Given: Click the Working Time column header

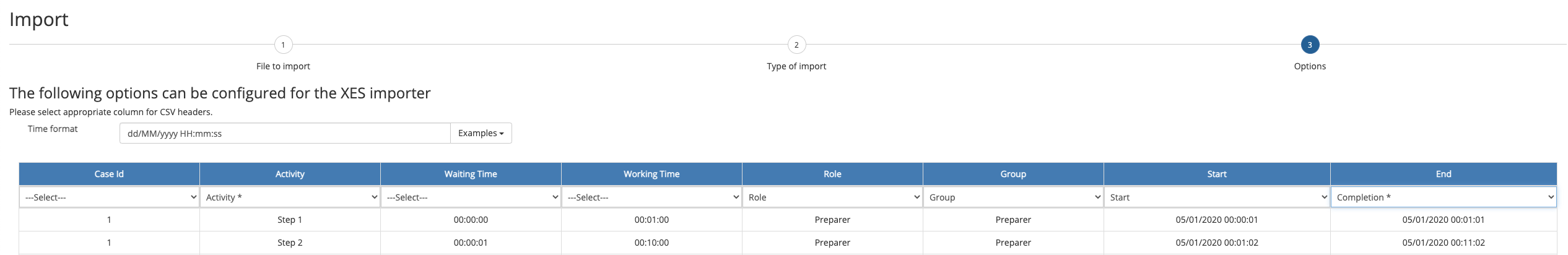Looking at the screenshot, I should click(x=651, y=174).
